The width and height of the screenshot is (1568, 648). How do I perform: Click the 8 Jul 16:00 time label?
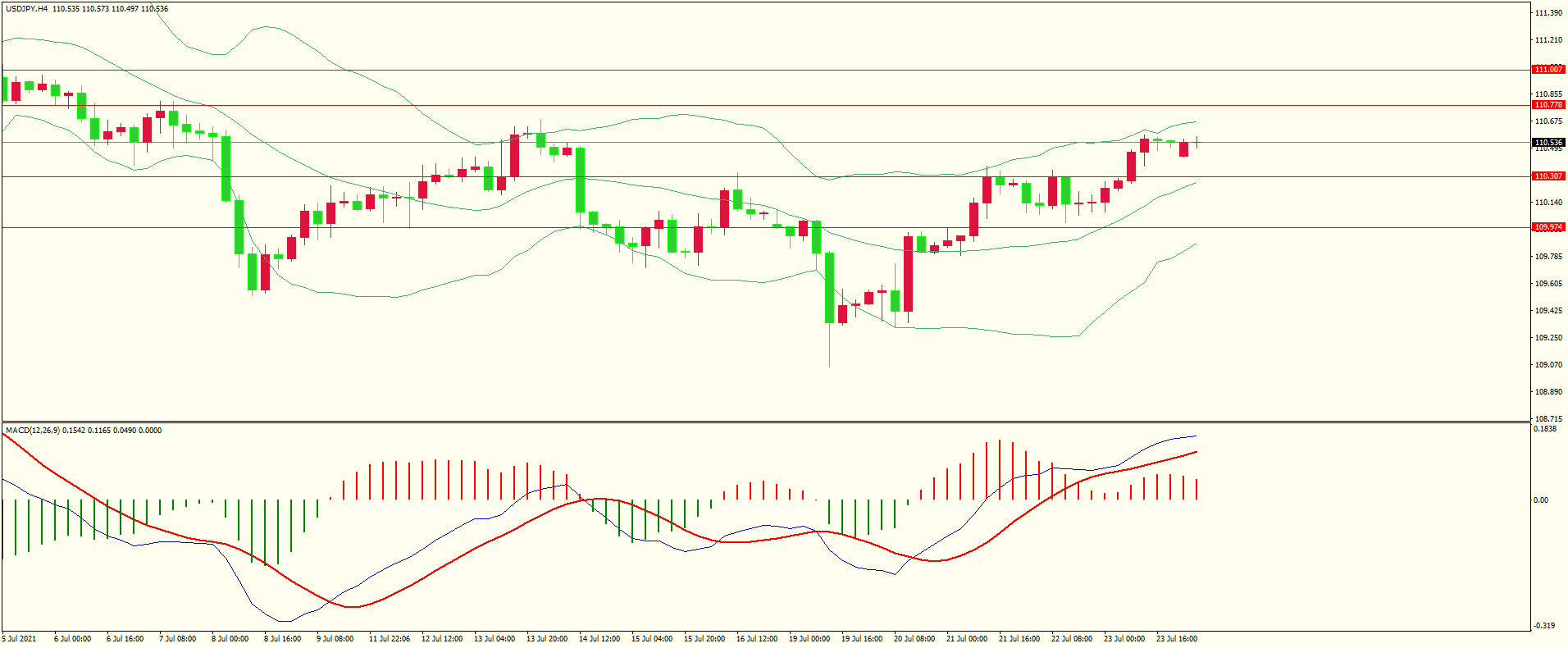point(282,639)
